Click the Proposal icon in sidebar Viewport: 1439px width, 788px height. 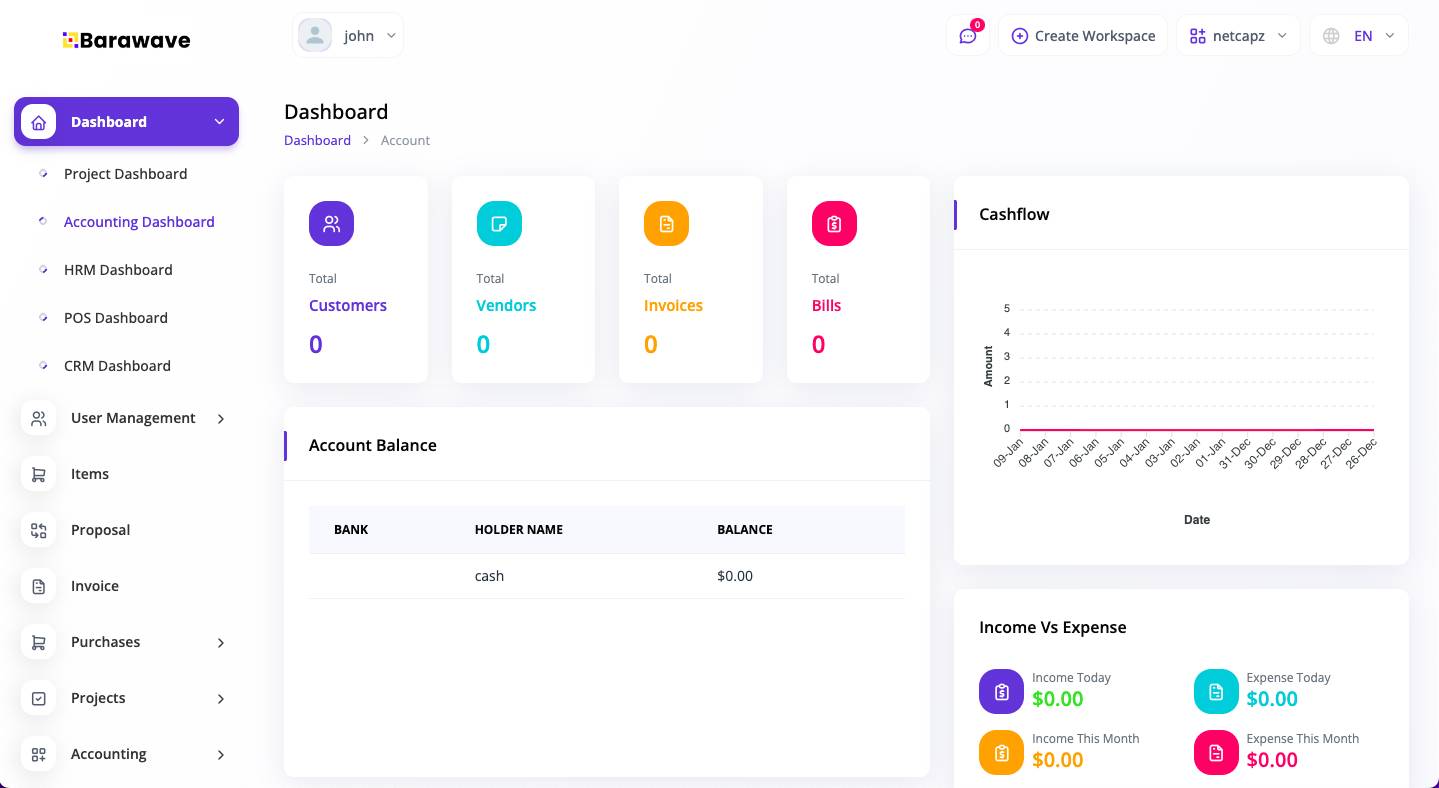pyautogui.click(x=38, y=530)
